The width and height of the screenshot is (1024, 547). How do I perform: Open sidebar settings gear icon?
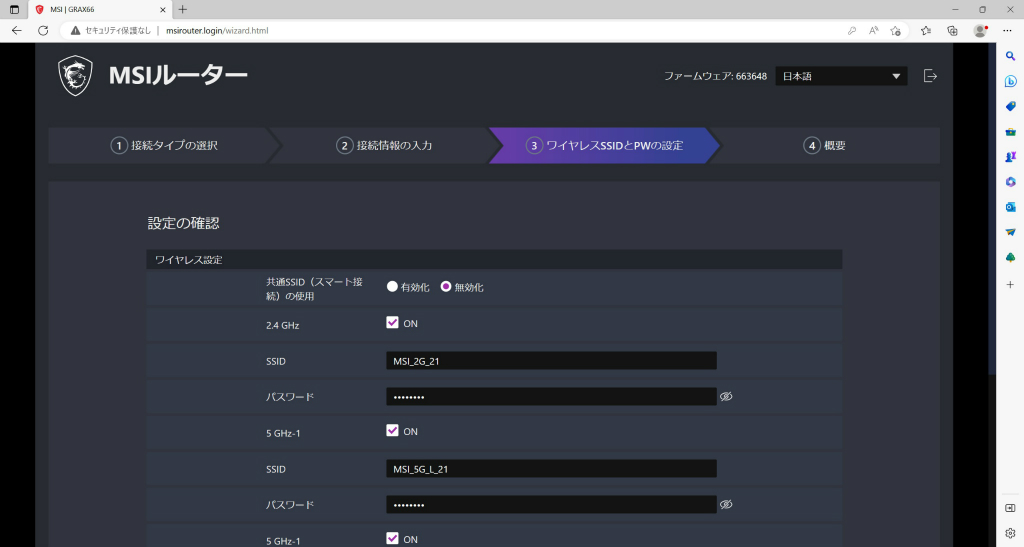click(1010, 533)
